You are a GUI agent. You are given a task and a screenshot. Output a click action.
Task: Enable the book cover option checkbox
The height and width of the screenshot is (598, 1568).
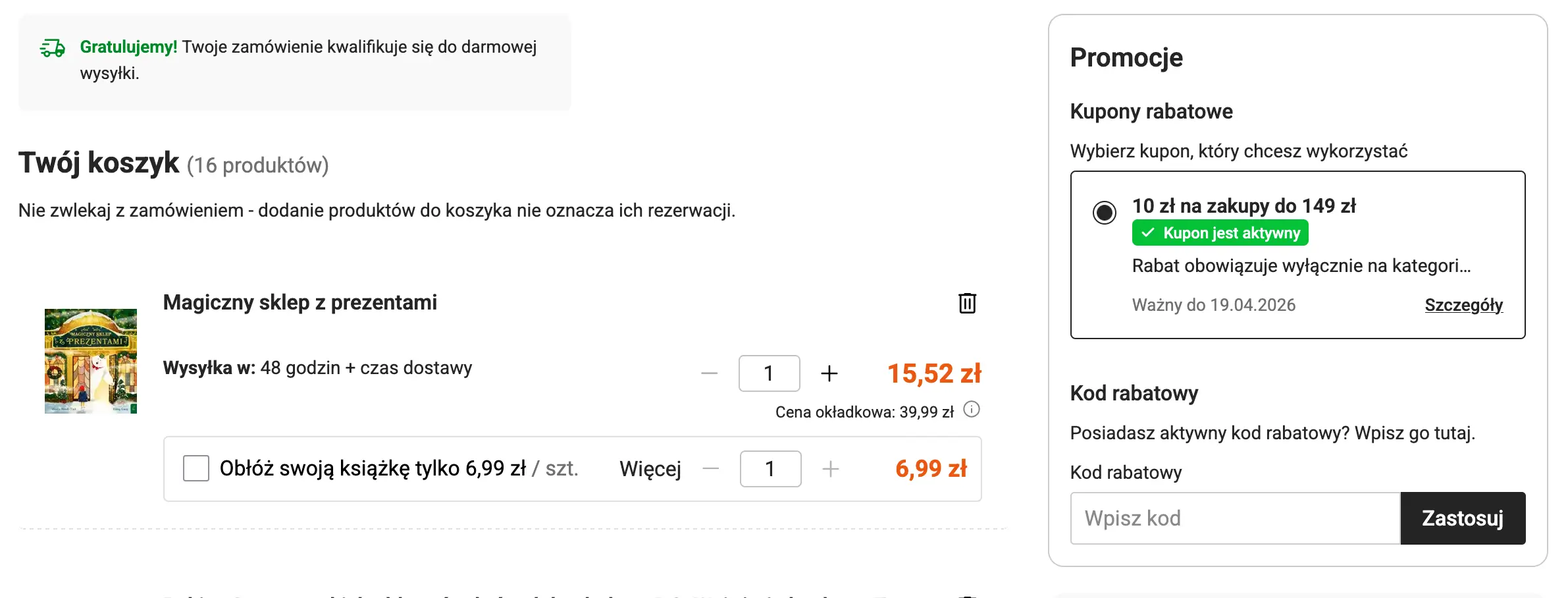(x=195, y=469)
